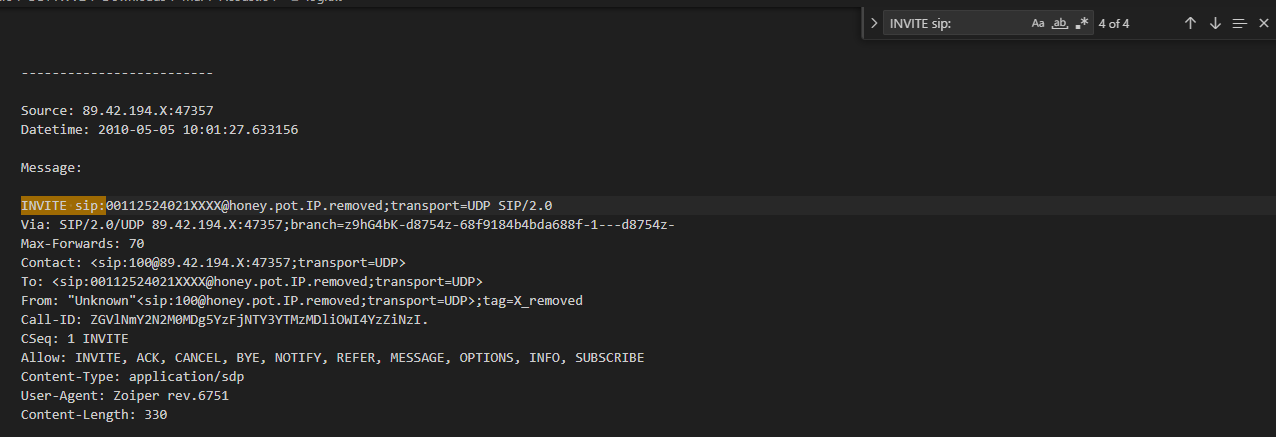Click the "Message:" label line
Screen dimensions: 1276x437
pyautogui.click(x=51, y=167)
